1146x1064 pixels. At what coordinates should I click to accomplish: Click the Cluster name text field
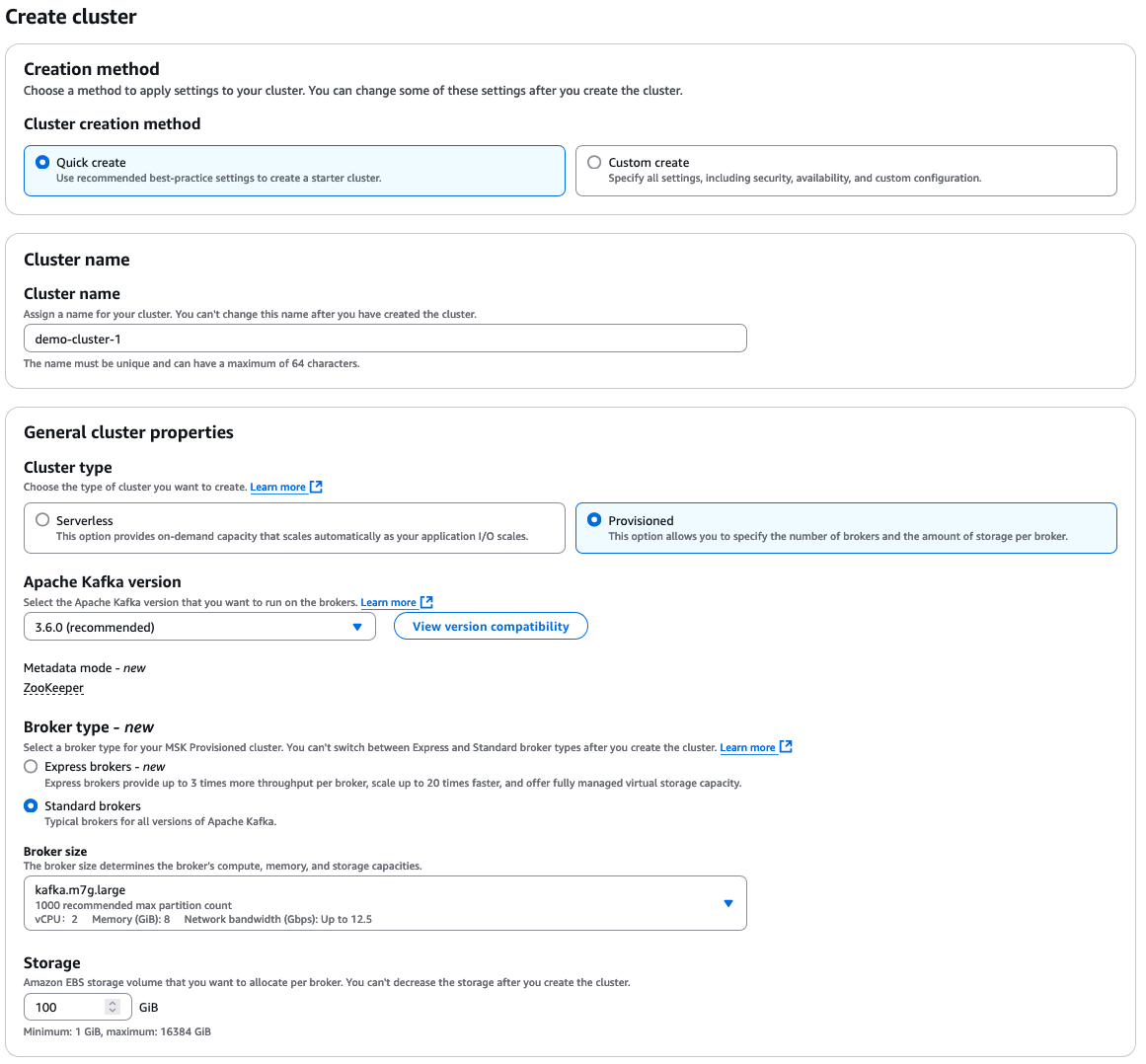tap(385, 339)
